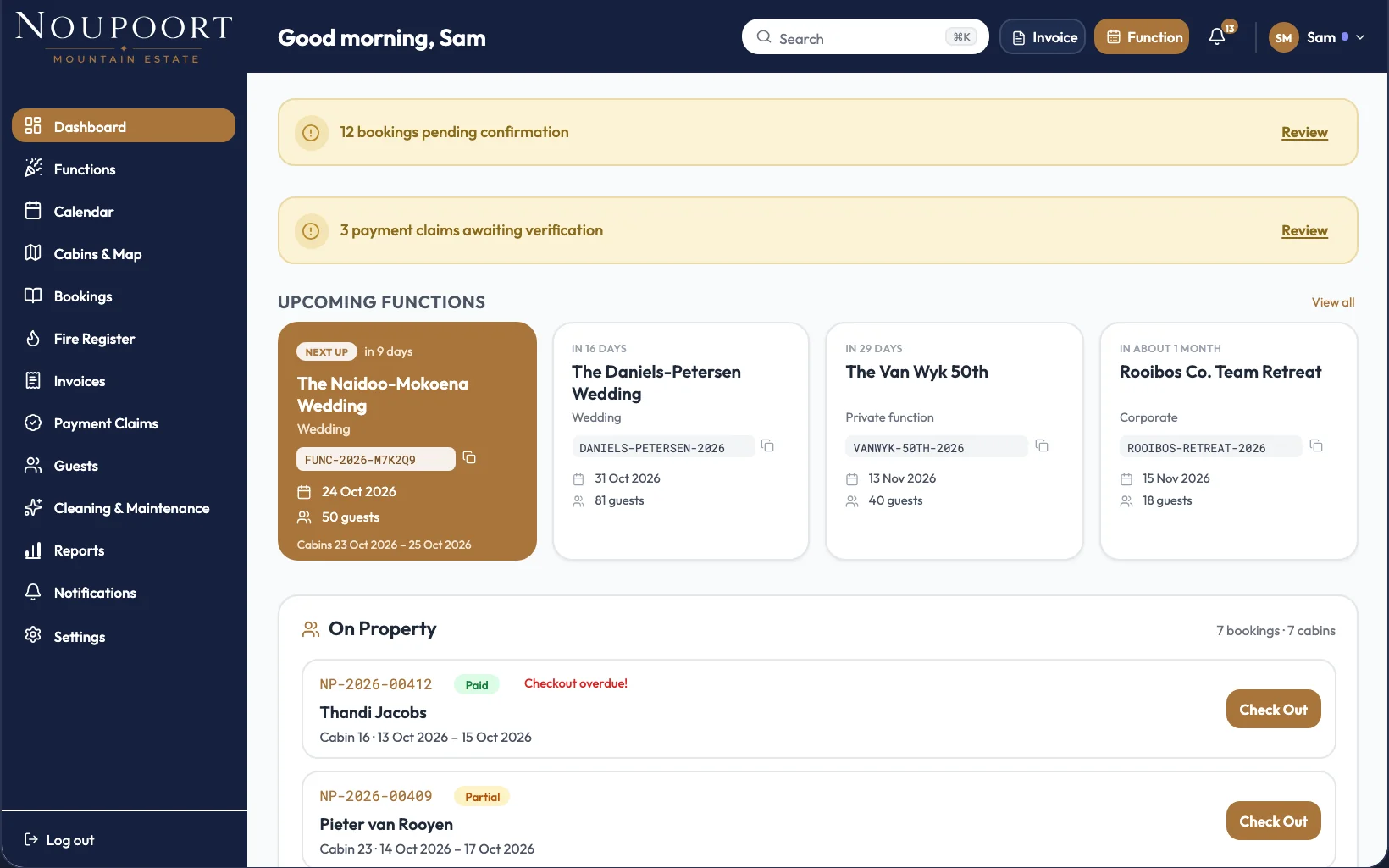Go to the Calendar page

[x=124, y=211]
